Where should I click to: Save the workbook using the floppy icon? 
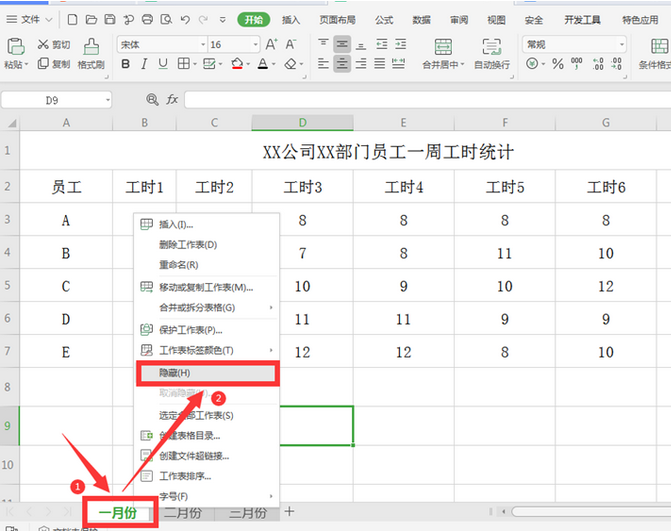[x=110, y=19]
